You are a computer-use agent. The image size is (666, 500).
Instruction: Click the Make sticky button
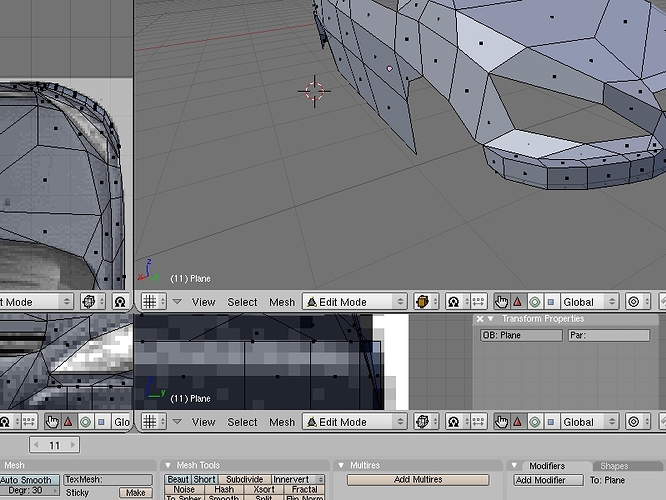135,493
